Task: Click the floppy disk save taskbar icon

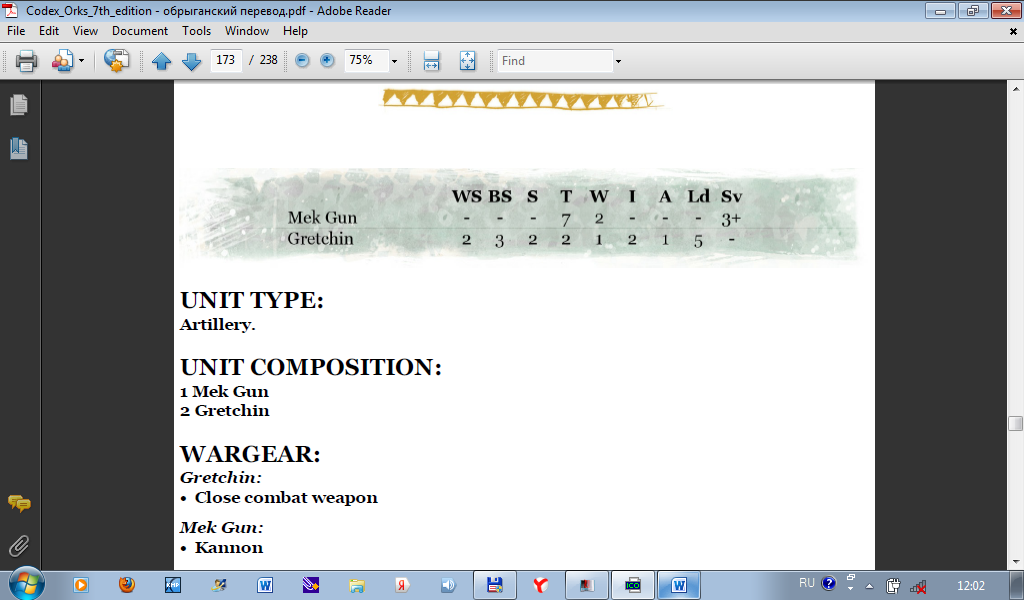Action: (494, 585)
